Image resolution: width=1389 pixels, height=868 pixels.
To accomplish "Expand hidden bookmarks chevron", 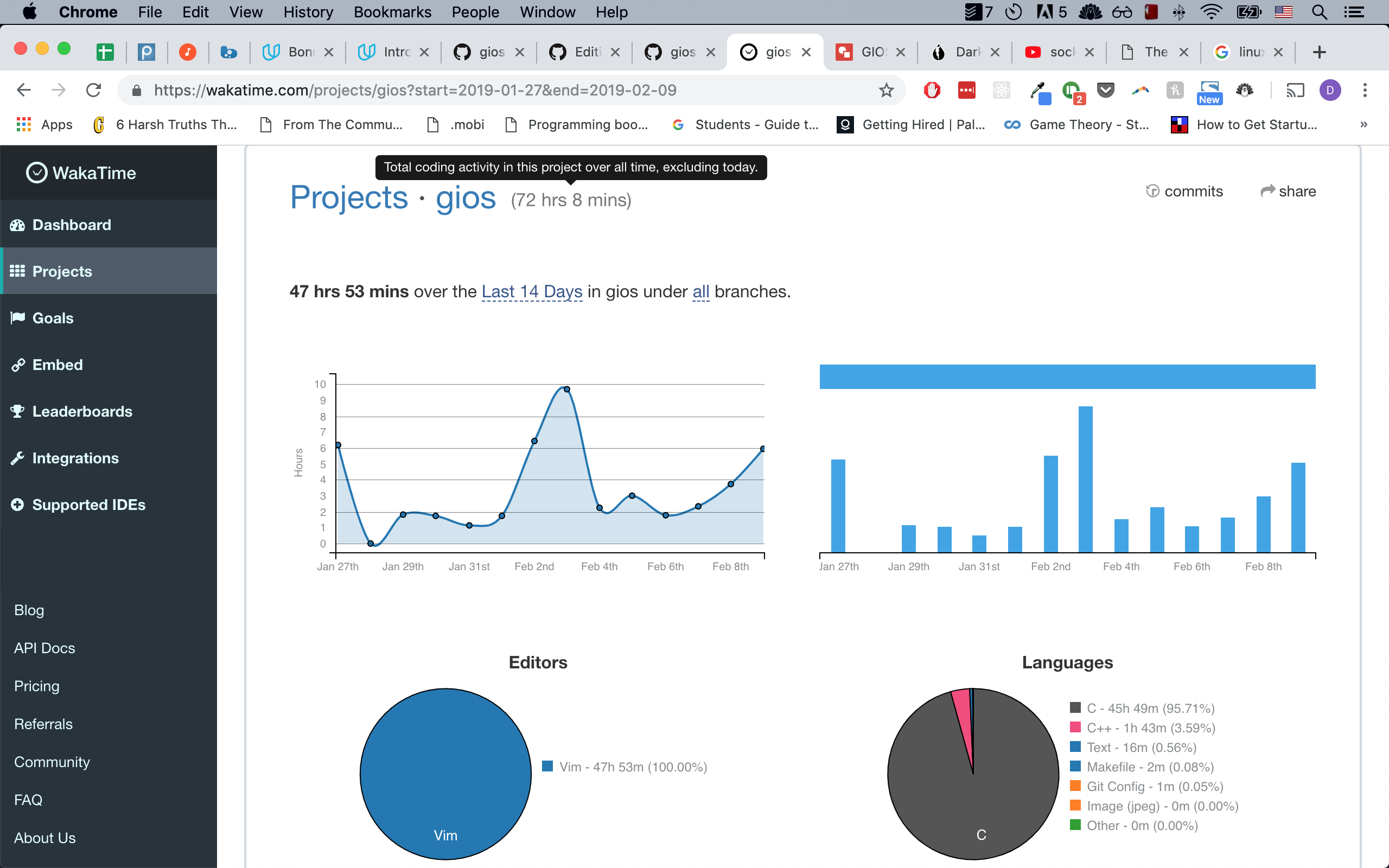I will tap(1363, 125).
